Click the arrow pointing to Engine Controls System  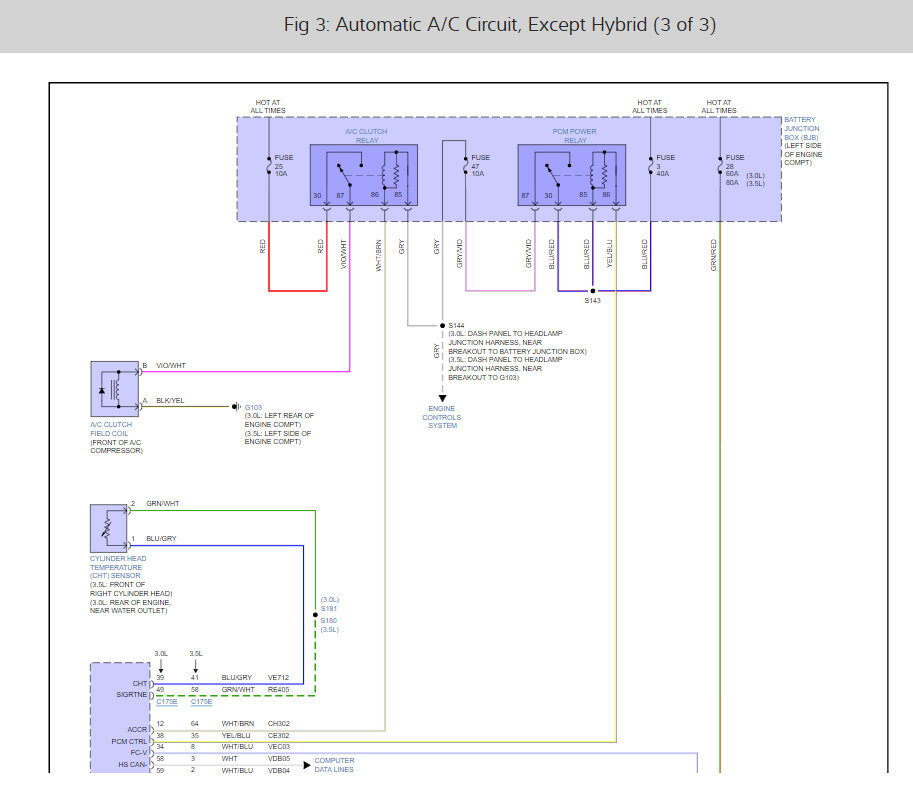click(443, 398)
